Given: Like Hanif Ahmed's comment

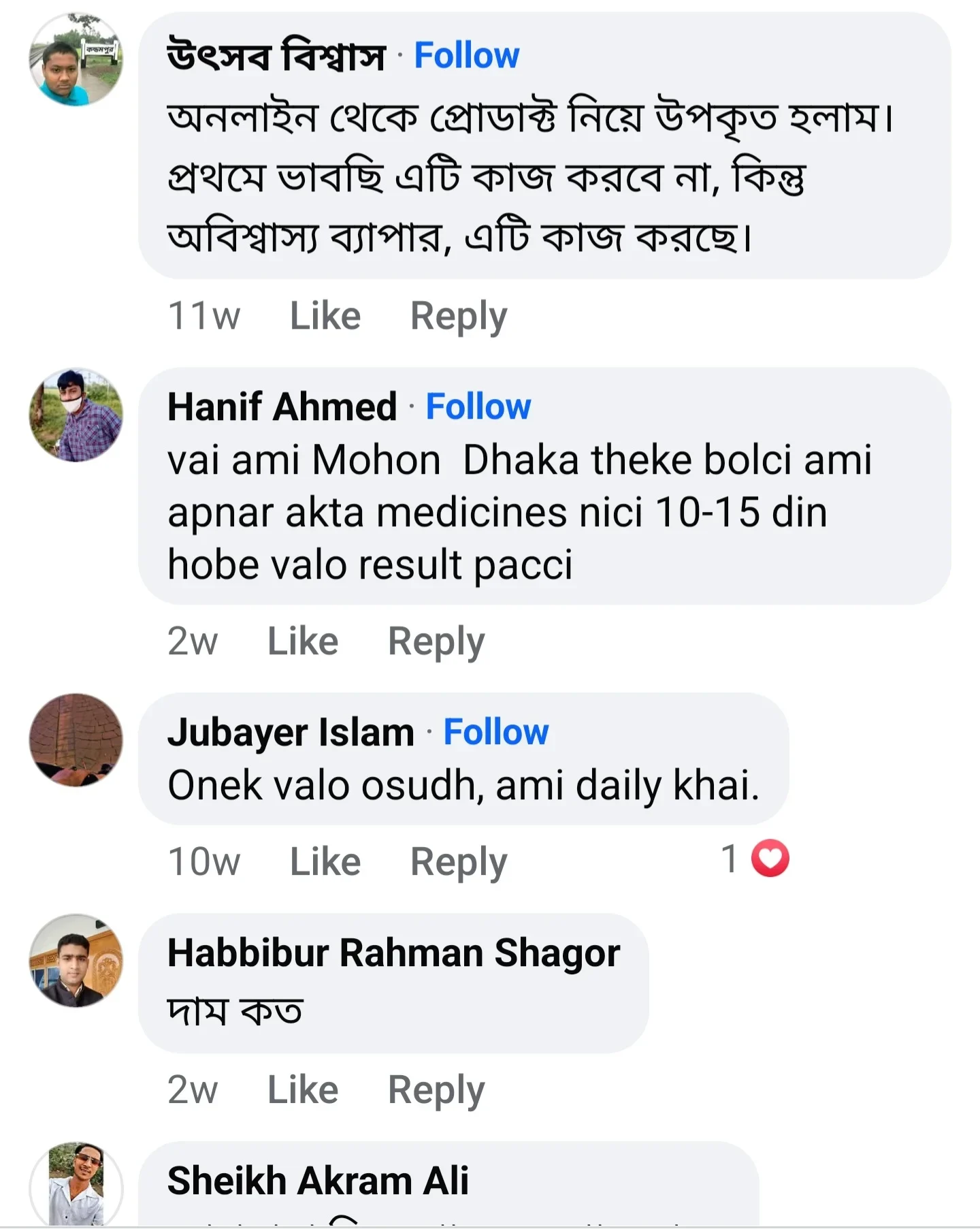Looking at the screenshot, I should point(302,640).
